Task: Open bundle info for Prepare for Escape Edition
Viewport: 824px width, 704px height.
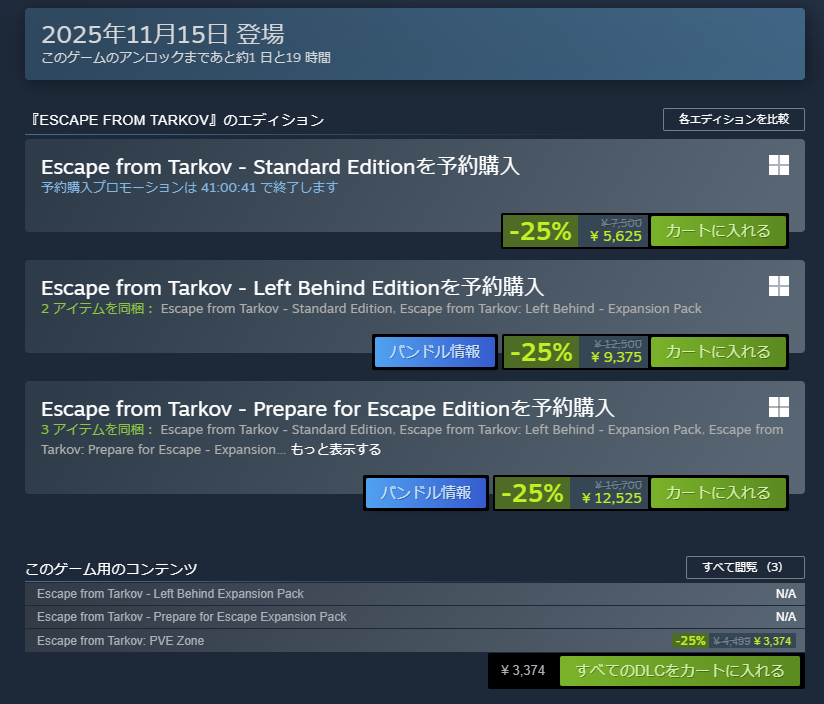Action: point(426,493)
